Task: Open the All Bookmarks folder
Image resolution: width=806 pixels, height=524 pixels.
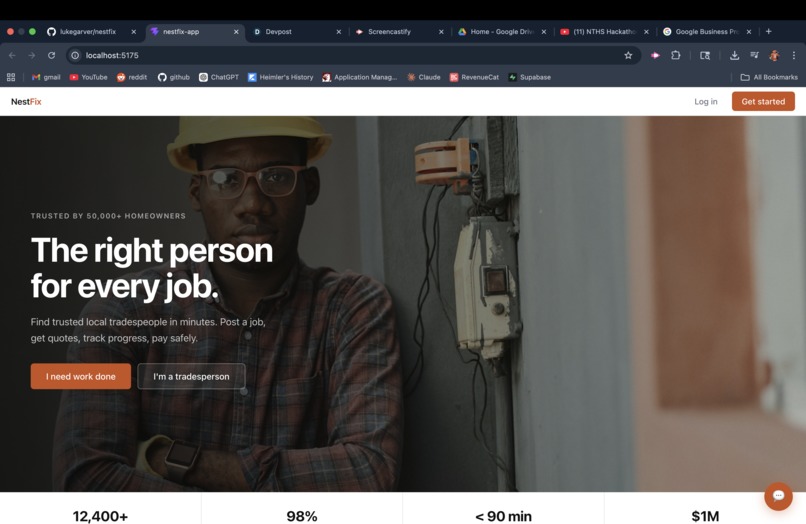Action: (x=769, y=77)
